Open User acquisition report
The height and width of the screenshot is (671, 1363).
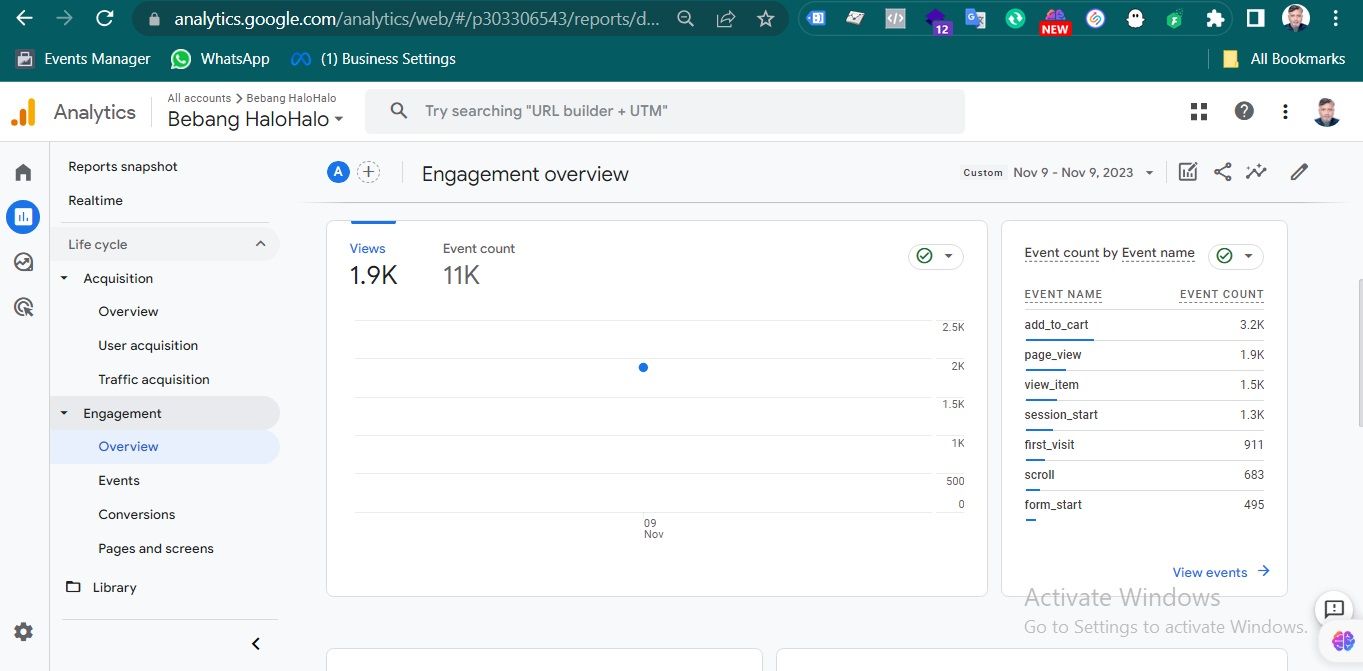[x=148, y=345]
